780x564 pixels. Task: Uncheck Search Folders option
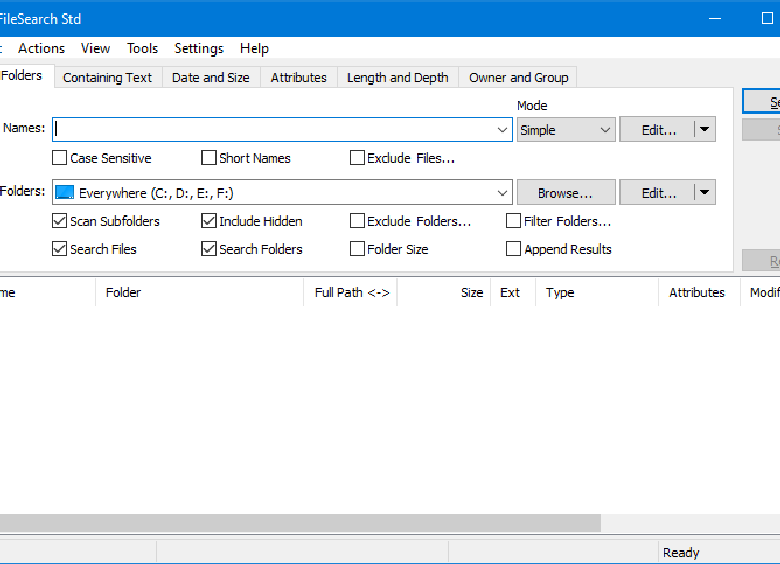[x=208, y=249]
